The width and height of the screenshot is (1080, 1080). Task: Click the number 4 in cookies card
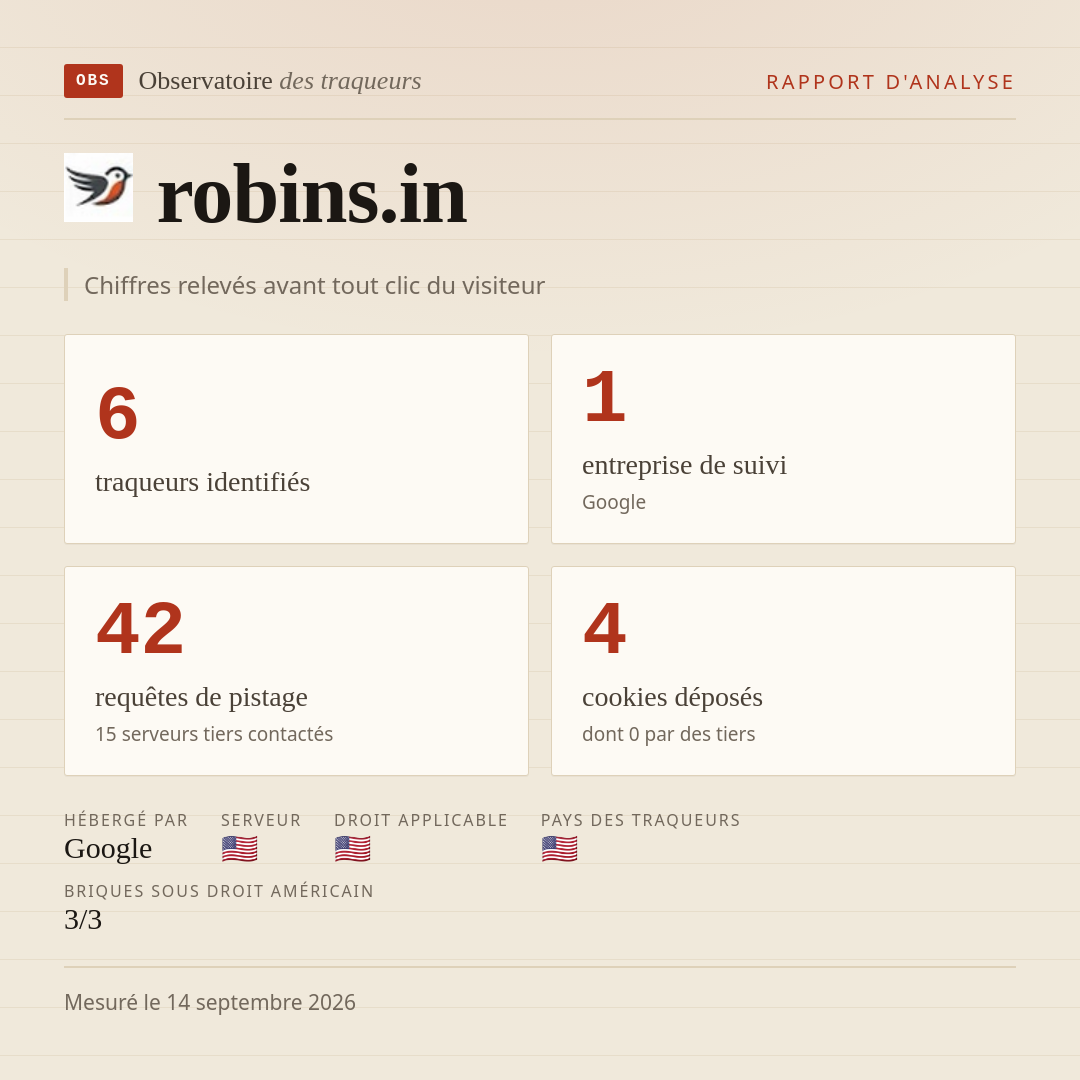605,628
